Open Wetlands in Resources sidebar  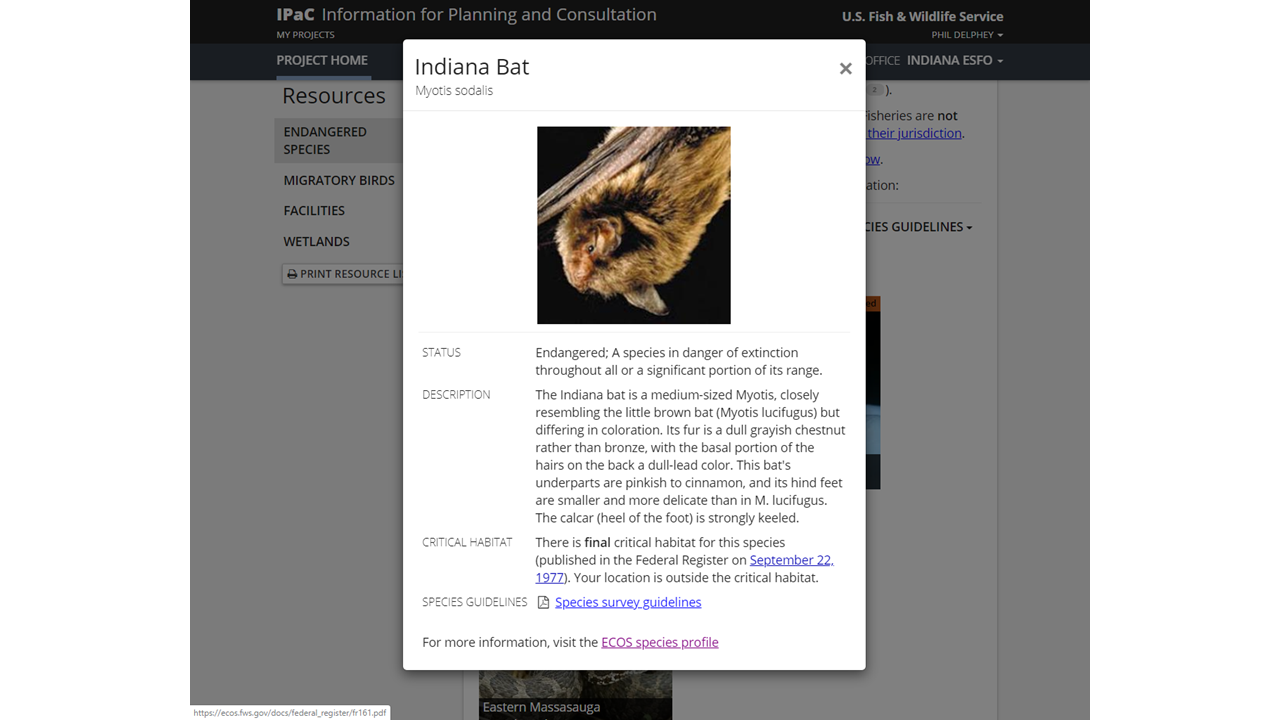[316, 241]
